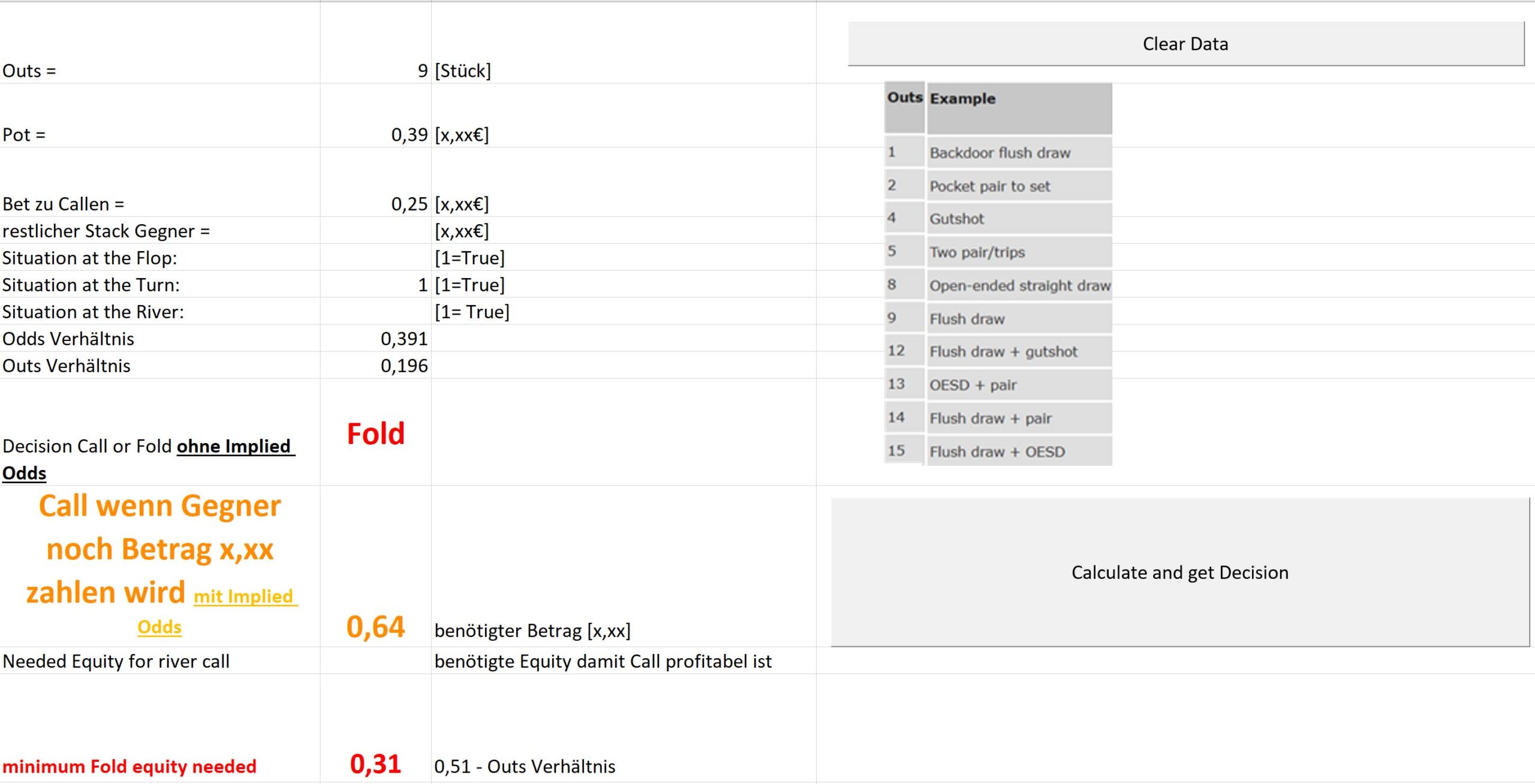Image resolution: width=1535 pixels, height=784 pixels.
Task: Click the Gutshot row in outs table
Action: (x=998, y=218)
